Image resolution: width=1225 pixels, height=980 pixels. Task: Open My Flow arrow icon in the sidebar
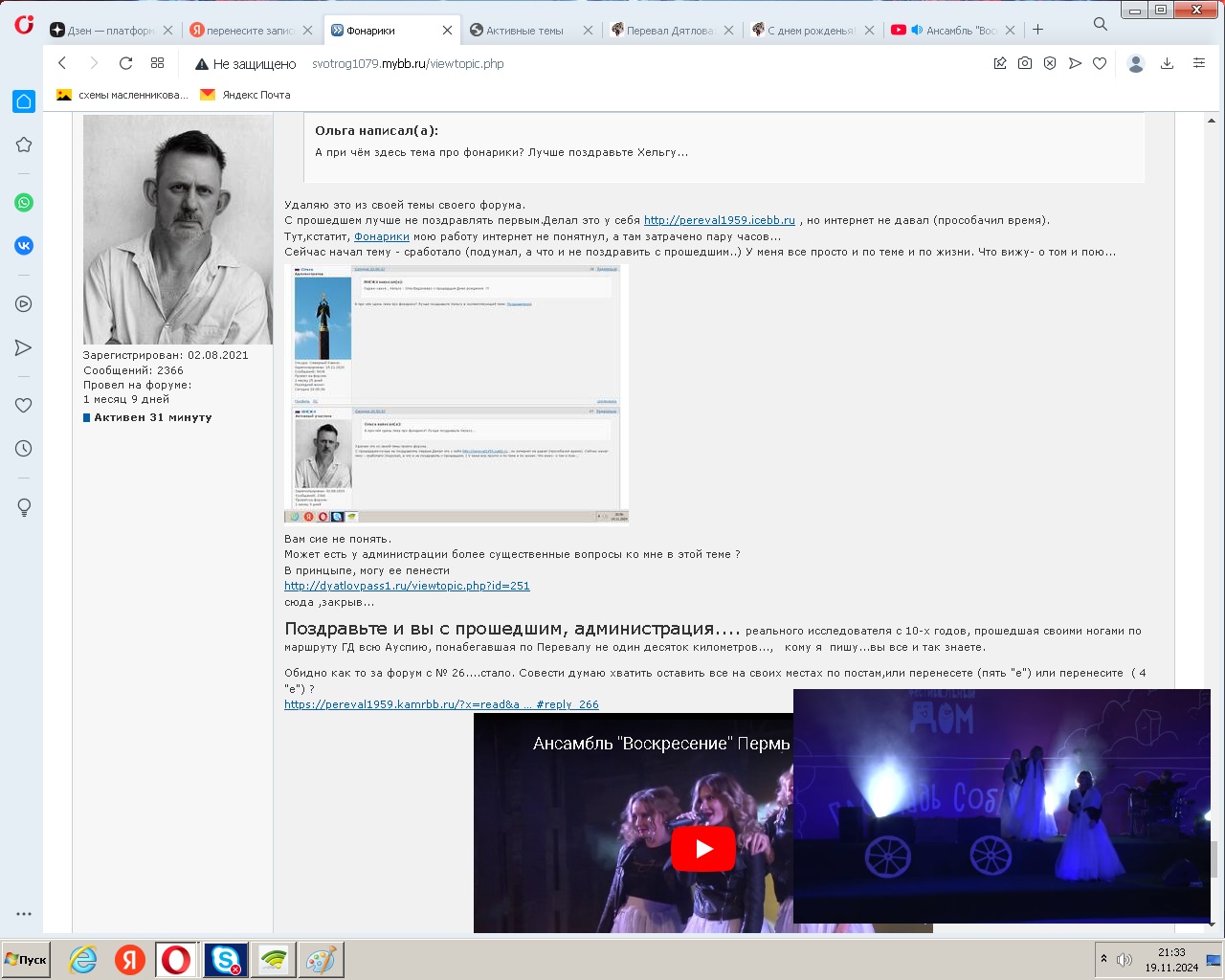(24, 347)
